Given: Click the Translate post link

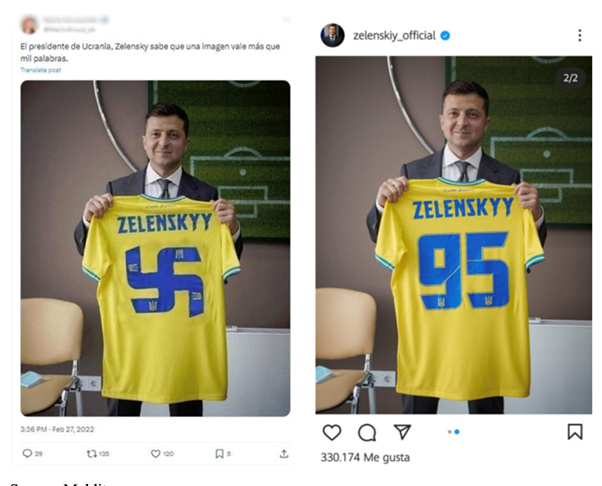Looking at the screenshot, I should pos(41,70).
